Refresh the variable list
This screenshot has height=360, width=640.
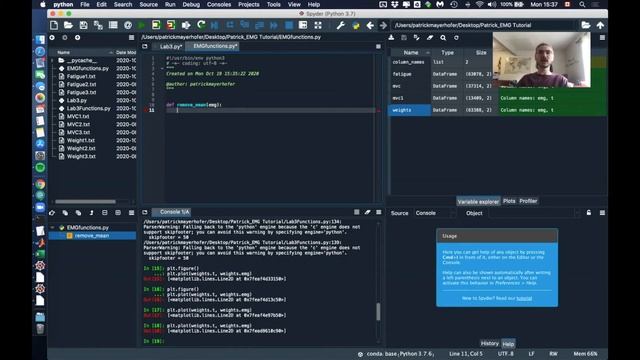[456, 38]
